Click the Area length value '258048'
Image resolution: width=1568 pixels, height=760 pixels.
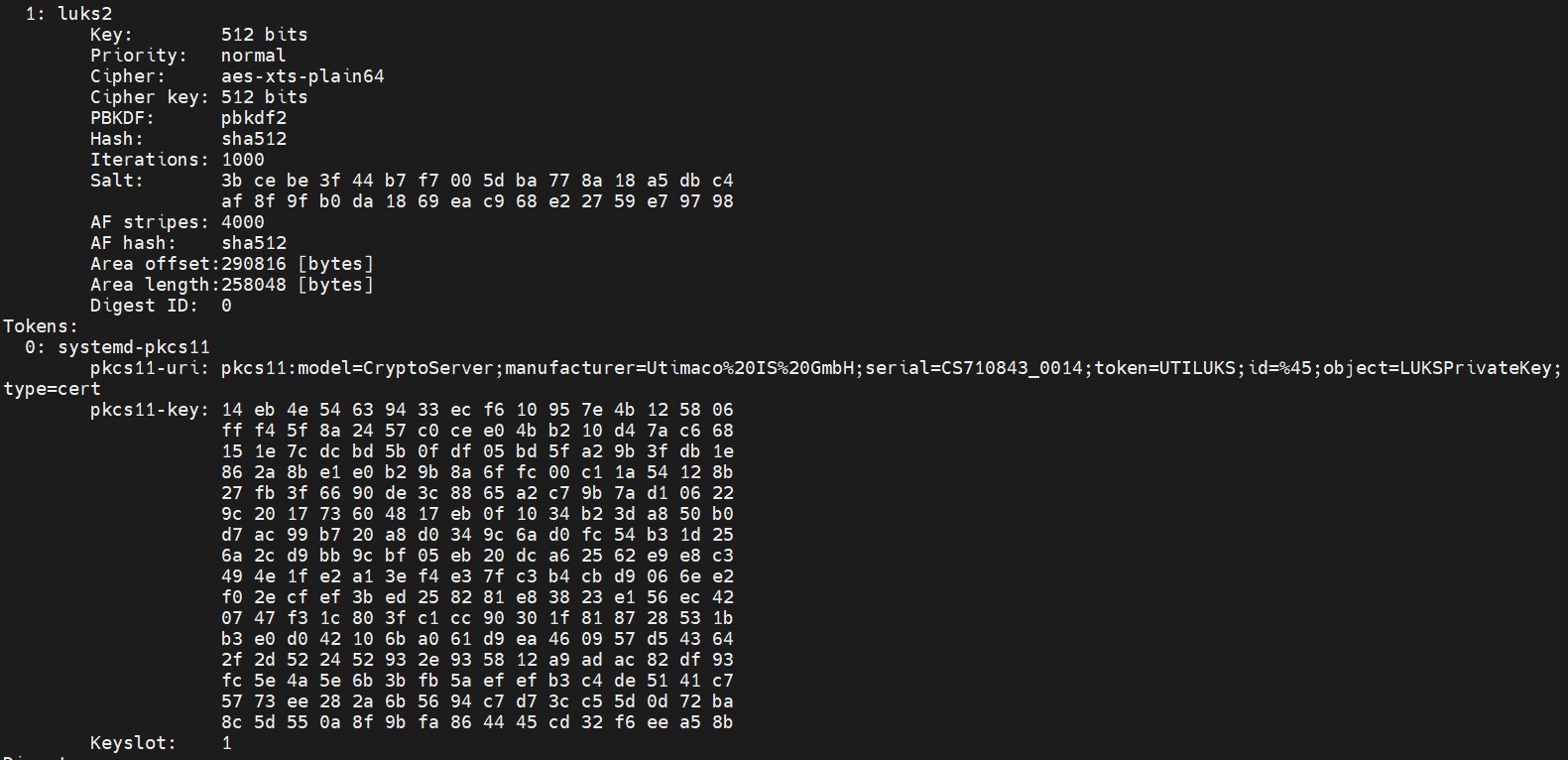(x=254, y=285)
